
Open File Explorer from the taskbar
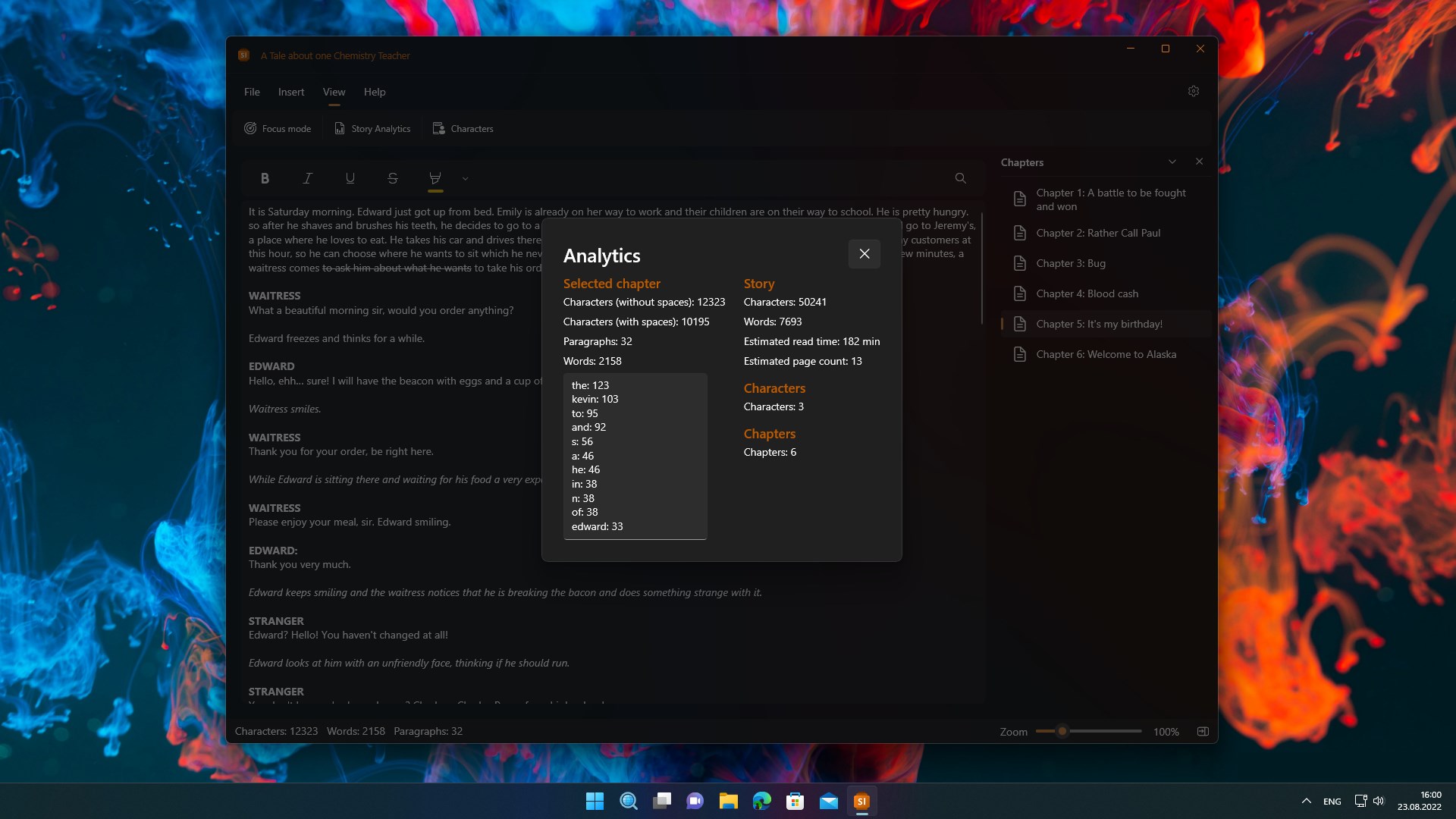(x=728, y=801)
